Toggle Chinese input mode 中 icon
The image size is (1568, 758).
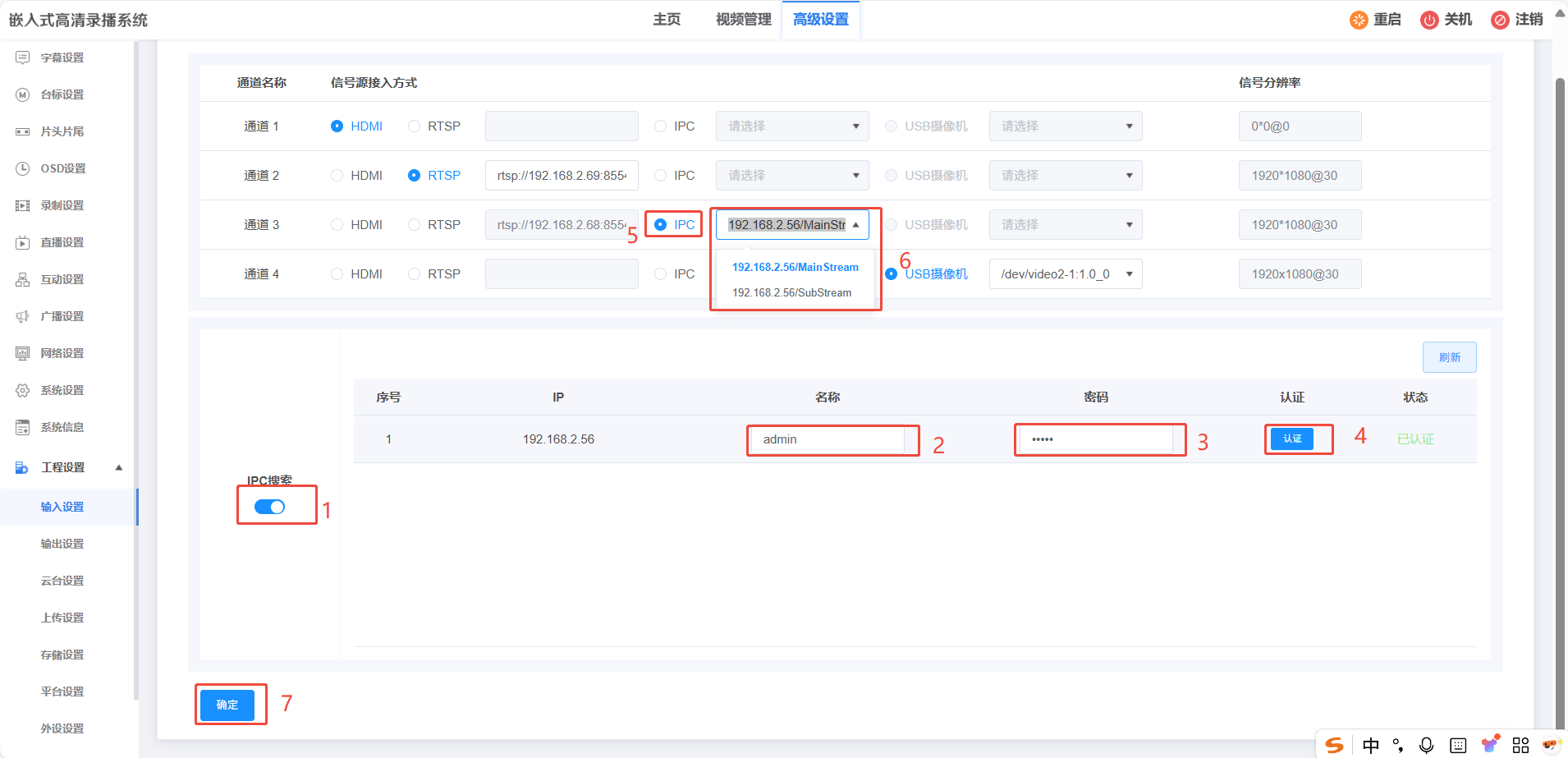tap(1371, 745)
